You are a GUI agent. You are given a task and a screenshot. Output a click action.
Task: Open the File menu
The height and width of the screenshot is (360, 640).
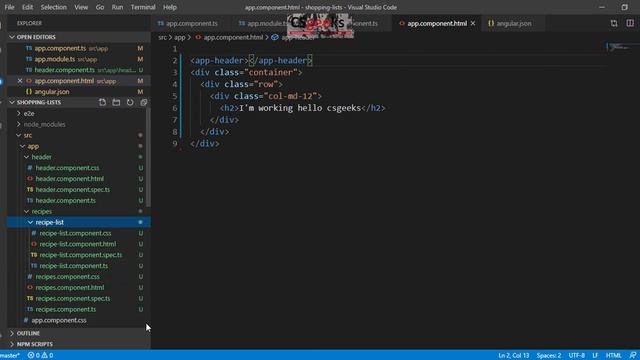pos(9,7)
